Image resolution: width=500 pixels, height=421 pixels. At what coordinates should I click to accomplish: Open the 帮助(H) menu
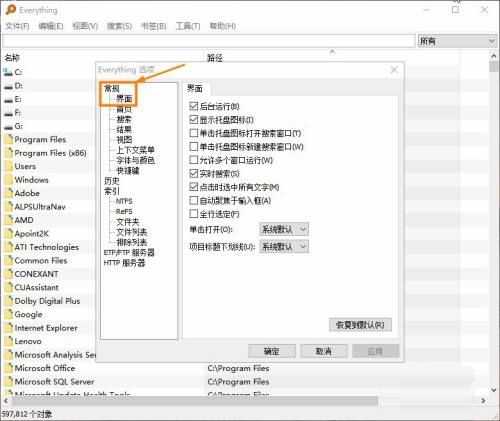(223, 26)
